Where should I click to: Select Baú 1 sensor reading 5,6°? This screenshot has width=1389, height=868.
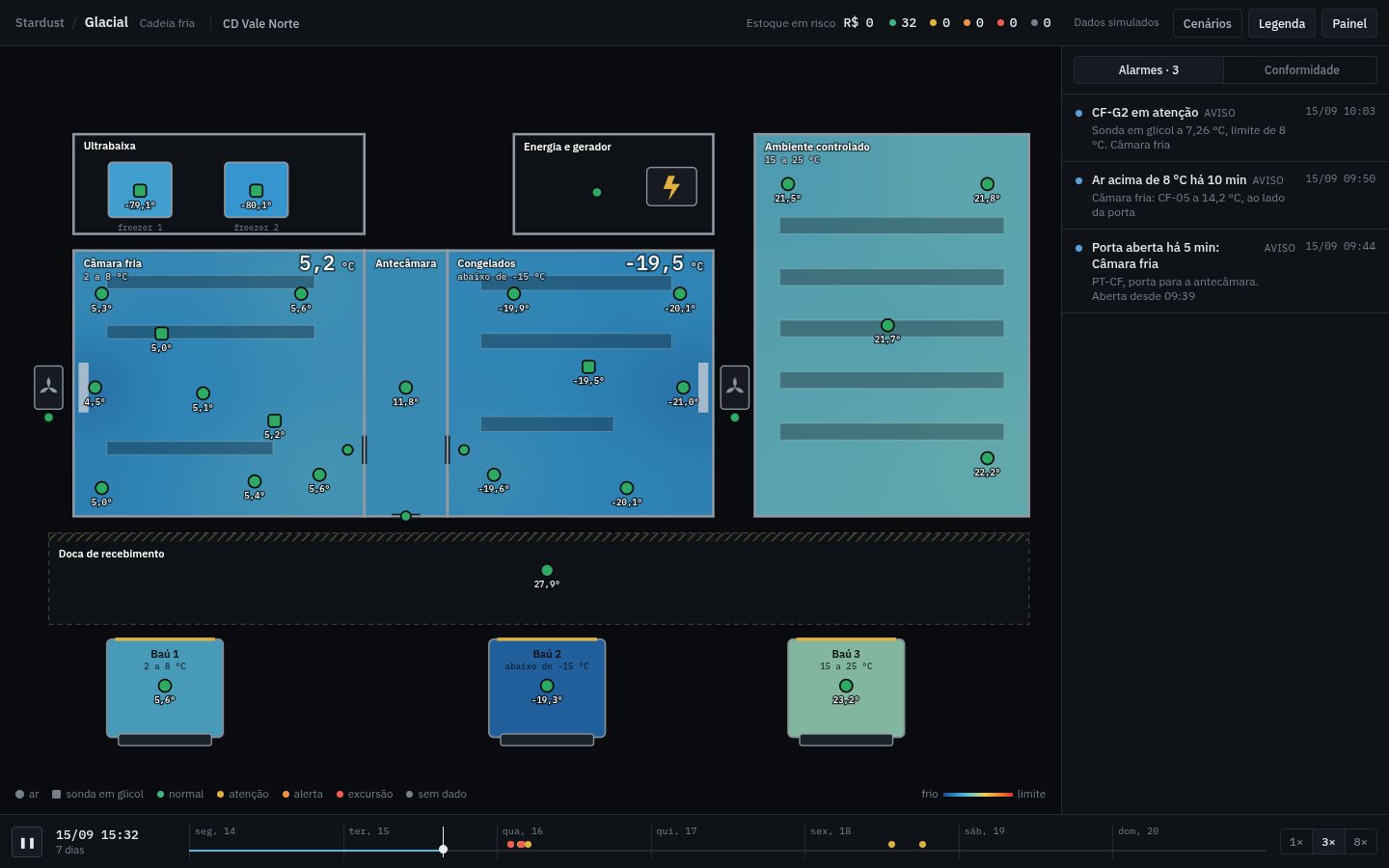point(165,686)
